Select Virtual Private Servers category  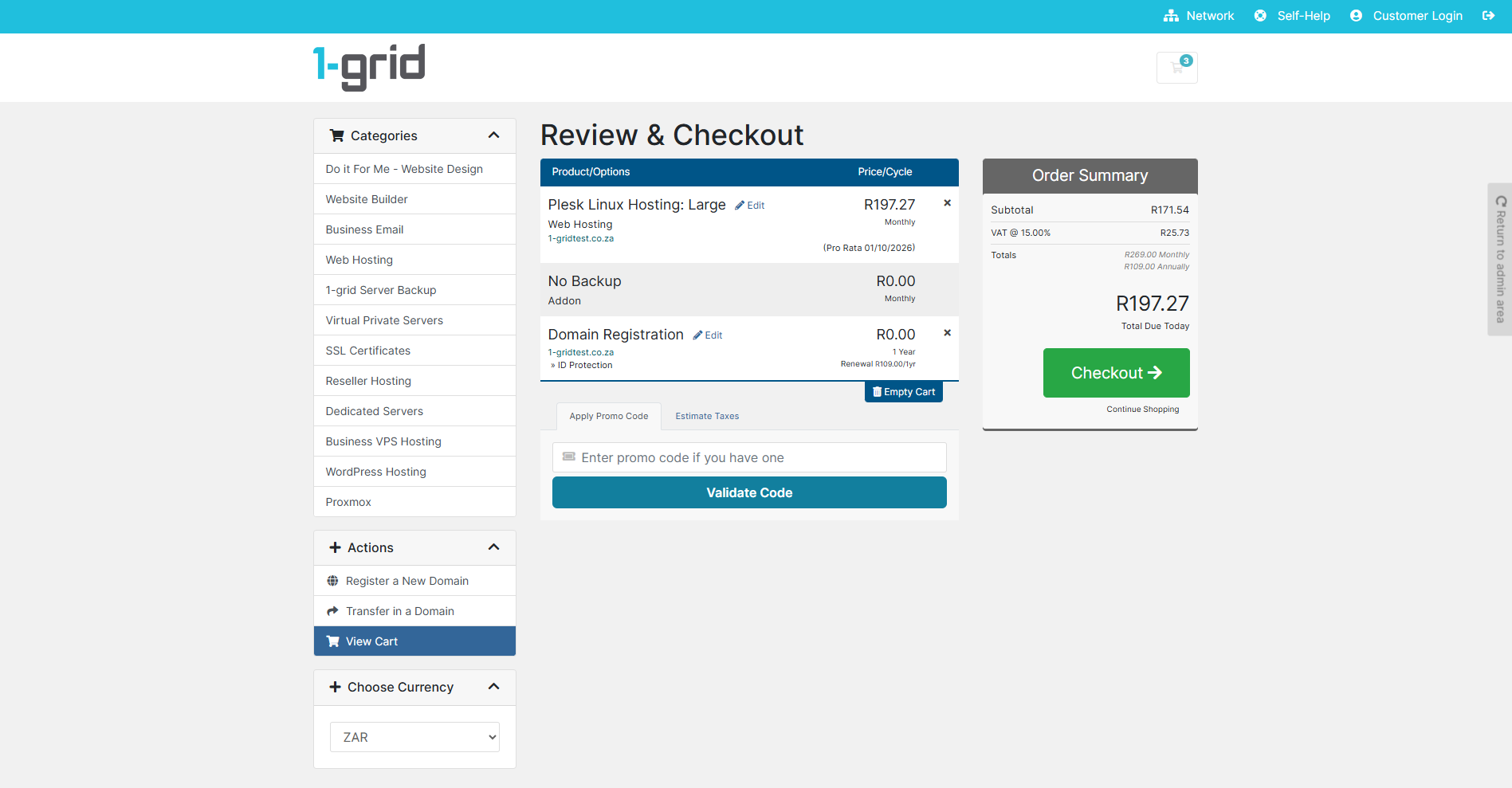tap(414, 320)
